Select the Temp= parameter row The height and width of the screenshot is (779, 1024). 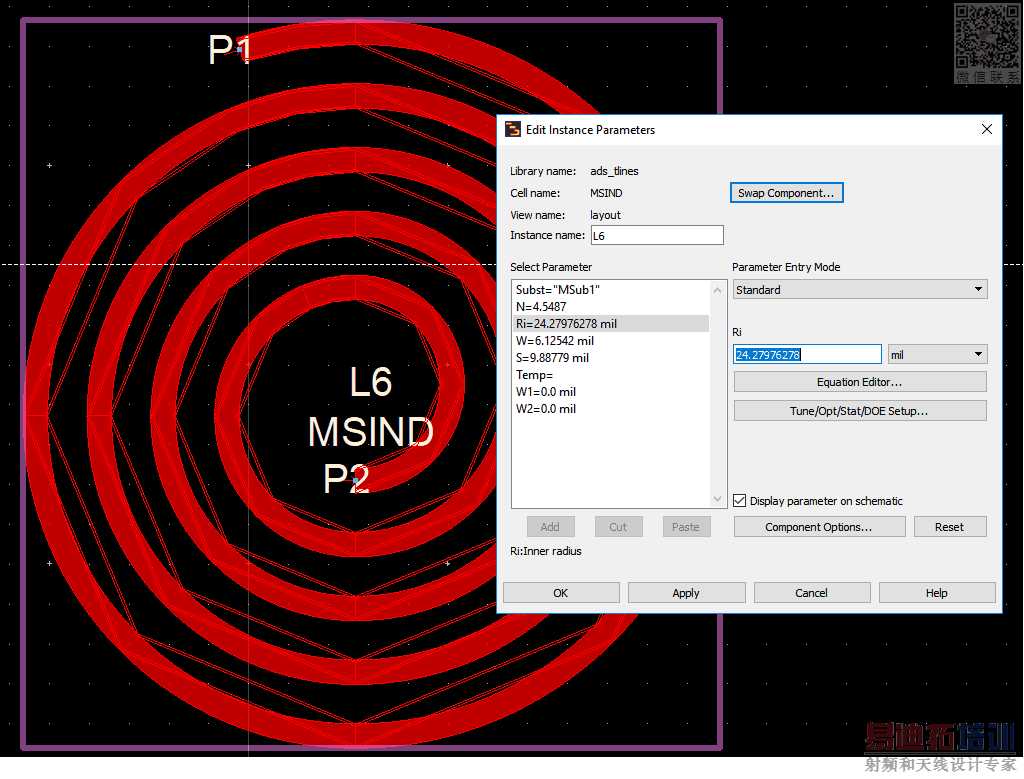point(611,374)
